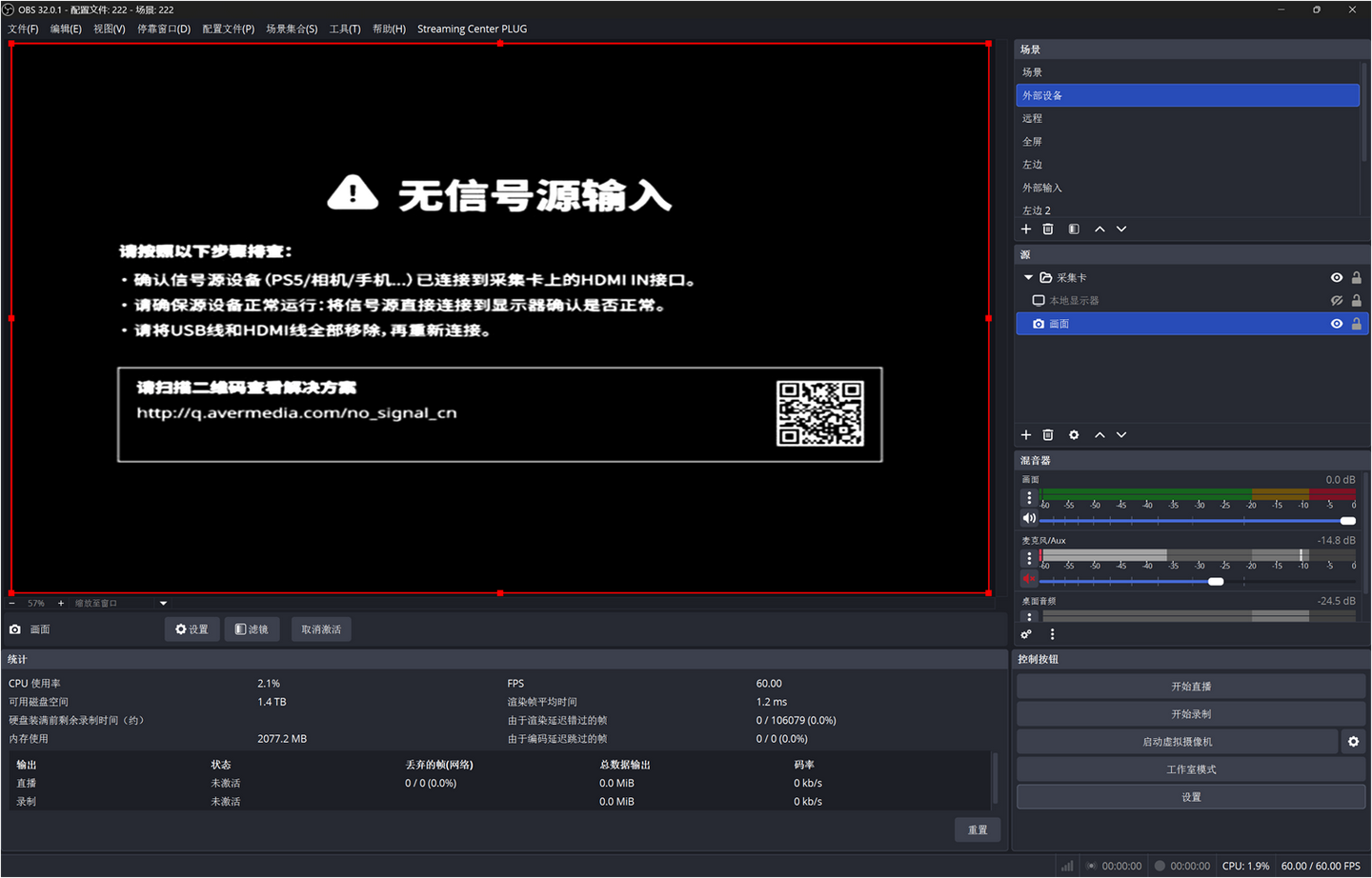
Task: Click the 画面 camera source icon in sources
Action: (x=1039, y=324)
